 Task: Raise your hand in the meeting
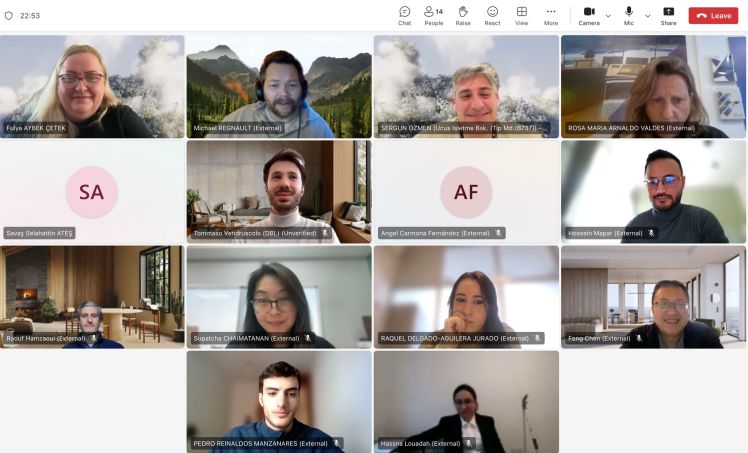pyautogui.click(x=463, y=15)
